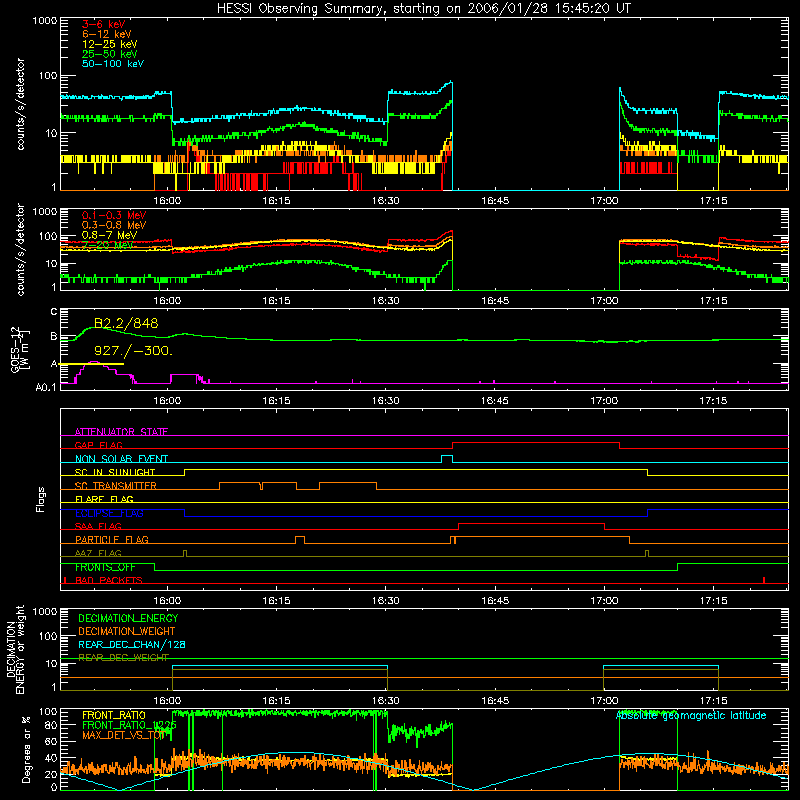This screenshot has width=800, height=800.
Task: Click the Flags panel axis label
Action: (41, 499)
